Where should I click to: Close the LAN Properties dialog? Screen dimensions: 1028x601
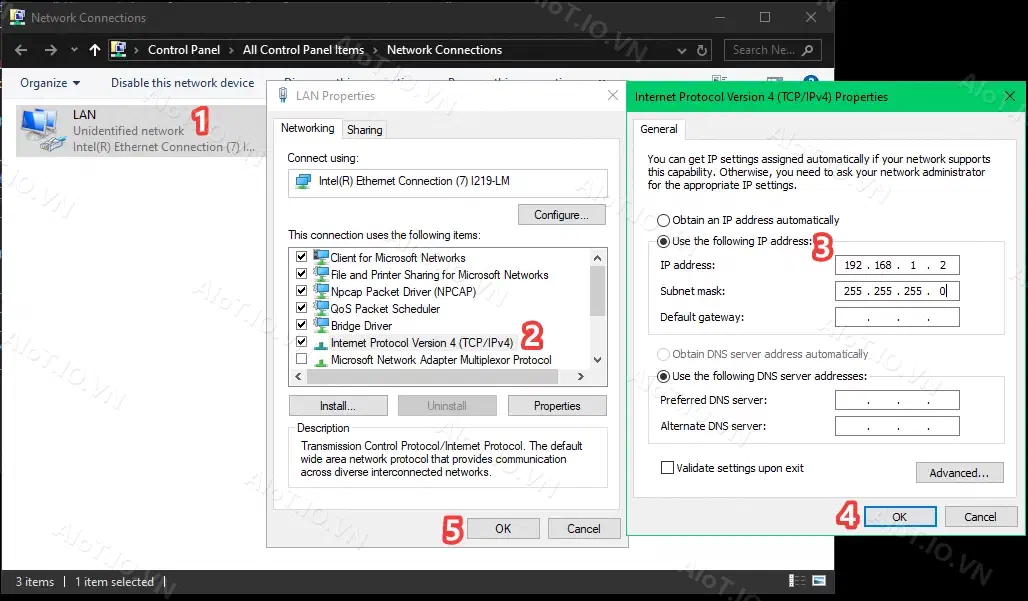(613, 95)
